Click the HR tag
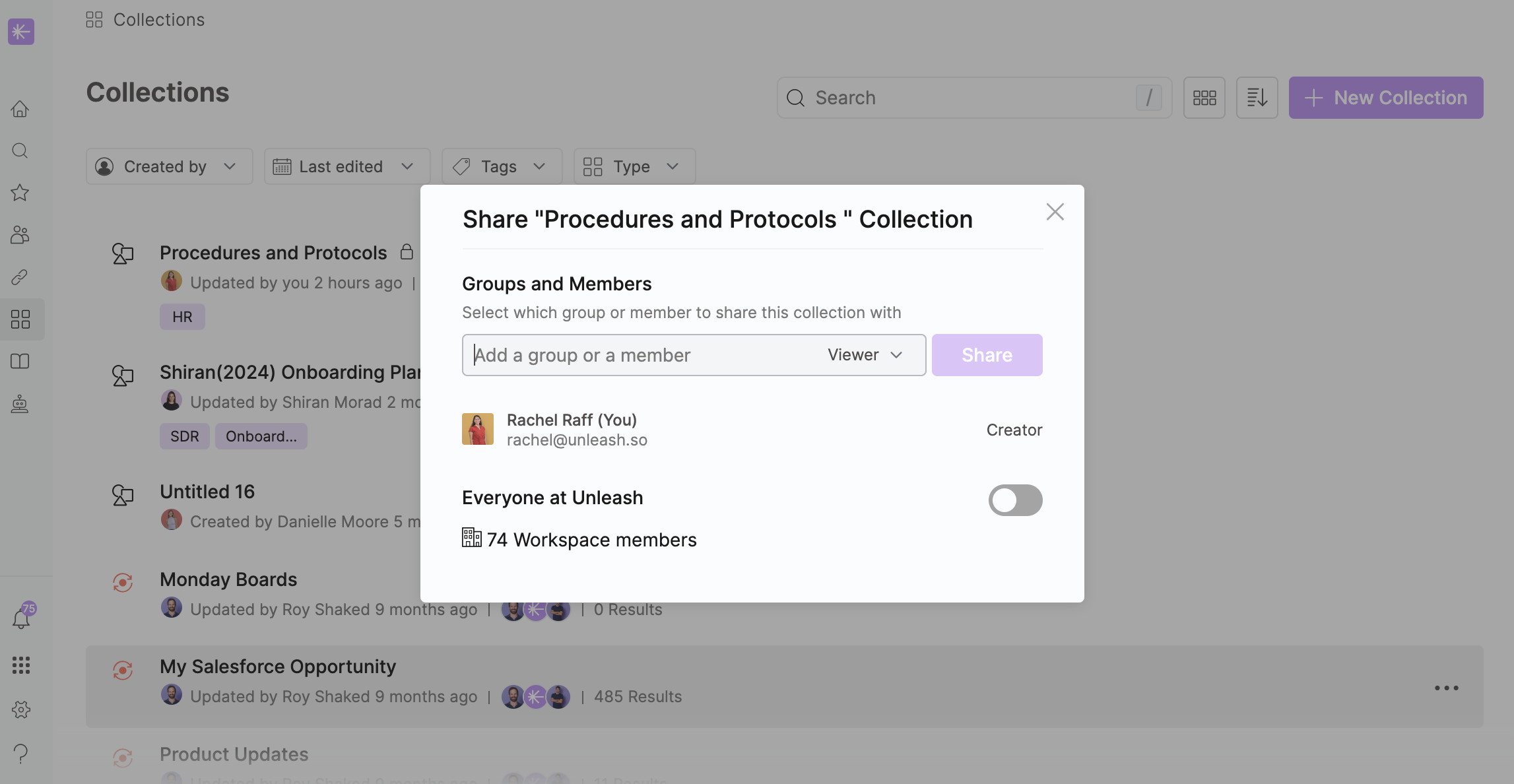This screenshot has width=1514, height=784. coord(182,317)
